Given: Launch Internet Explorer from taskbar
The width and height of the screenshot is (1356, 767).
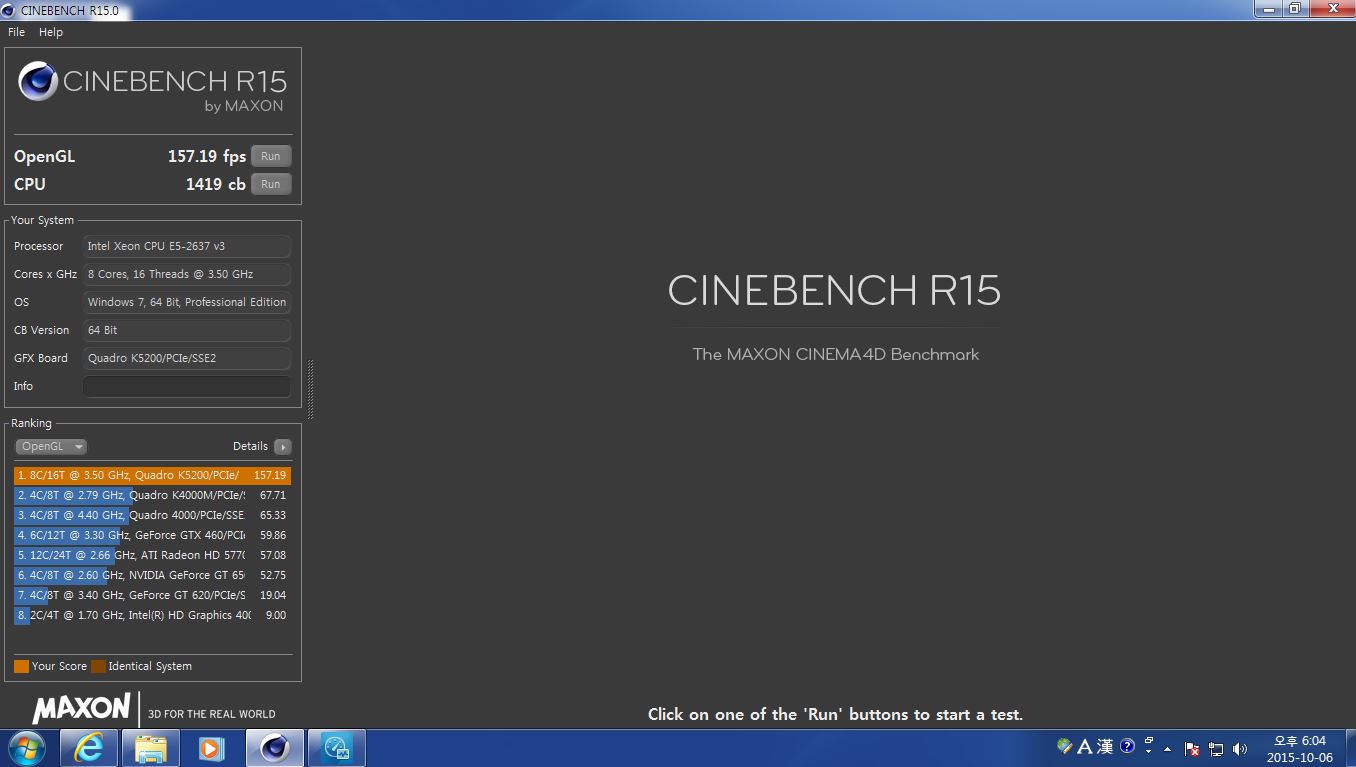Looking at the screenshot, I should [x=89, y=747].
